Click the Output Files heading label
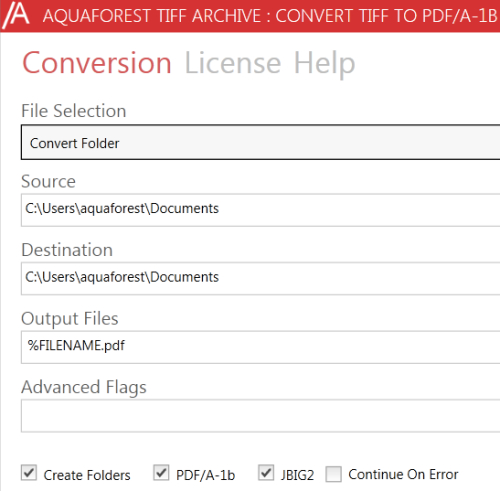Image resolution: width=500 pixels, height=491 pixels. (70, 319)
